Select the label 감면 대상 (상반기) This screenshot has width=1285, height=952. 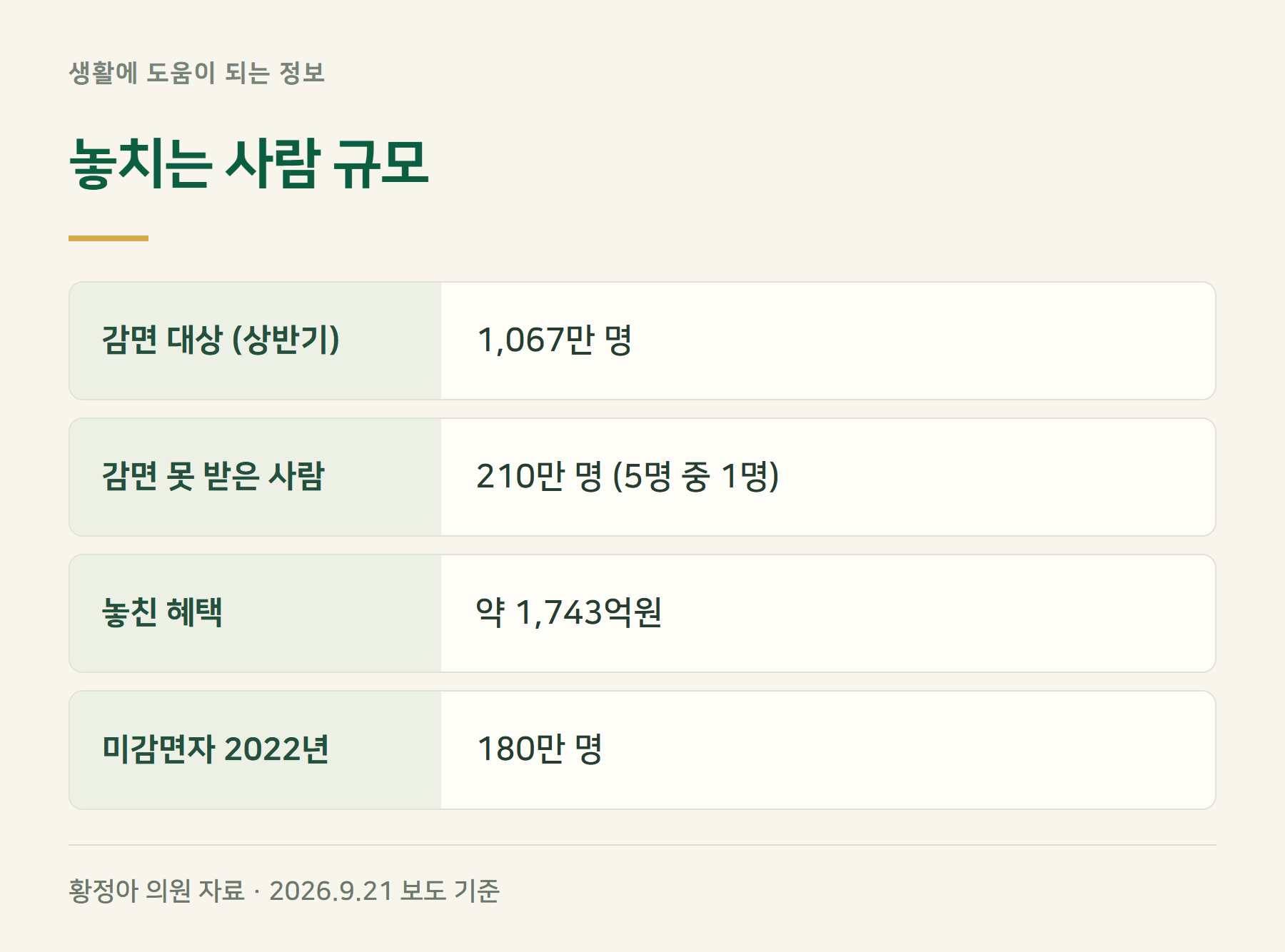pos(221,340)
